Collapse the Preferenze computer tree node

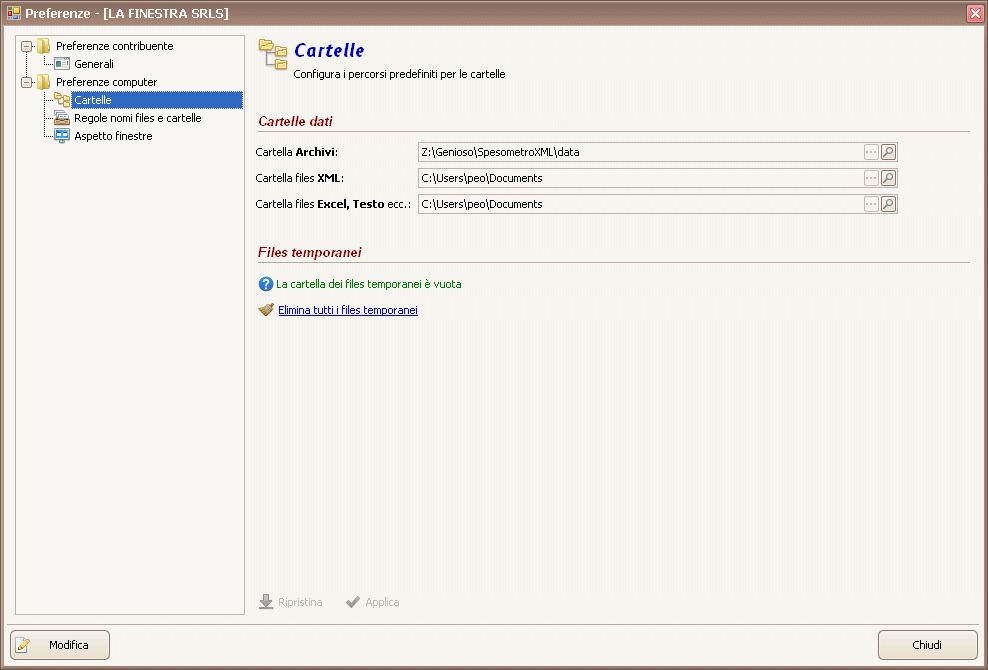(27, 82)
